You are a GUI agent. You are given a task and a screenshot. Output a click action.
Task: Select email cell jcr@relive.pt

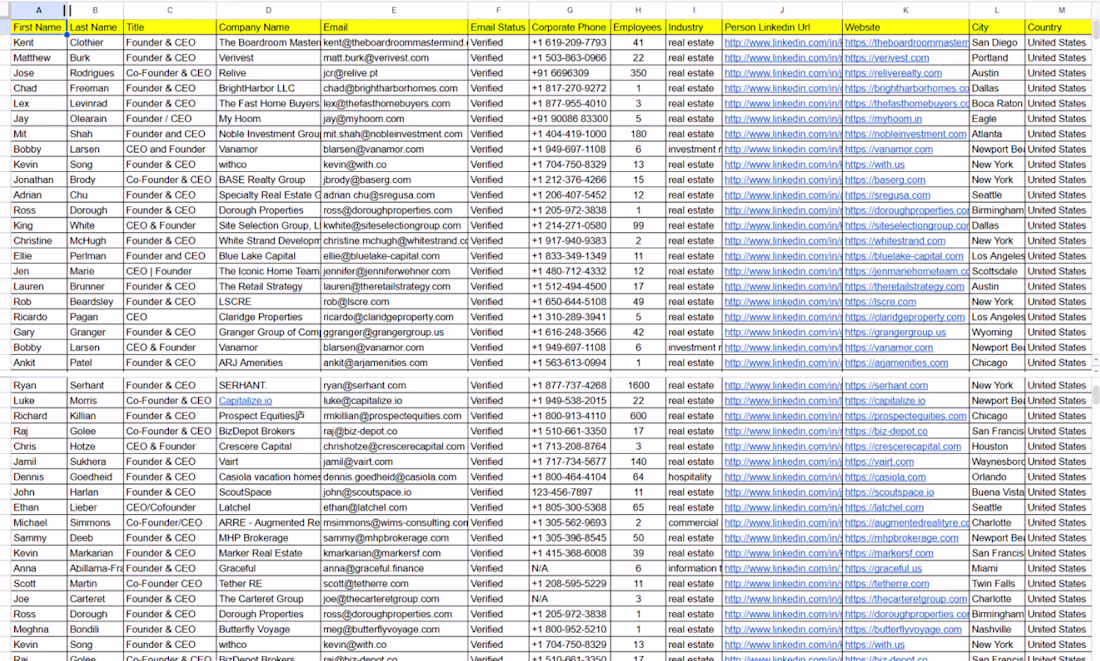pos(394,73)
